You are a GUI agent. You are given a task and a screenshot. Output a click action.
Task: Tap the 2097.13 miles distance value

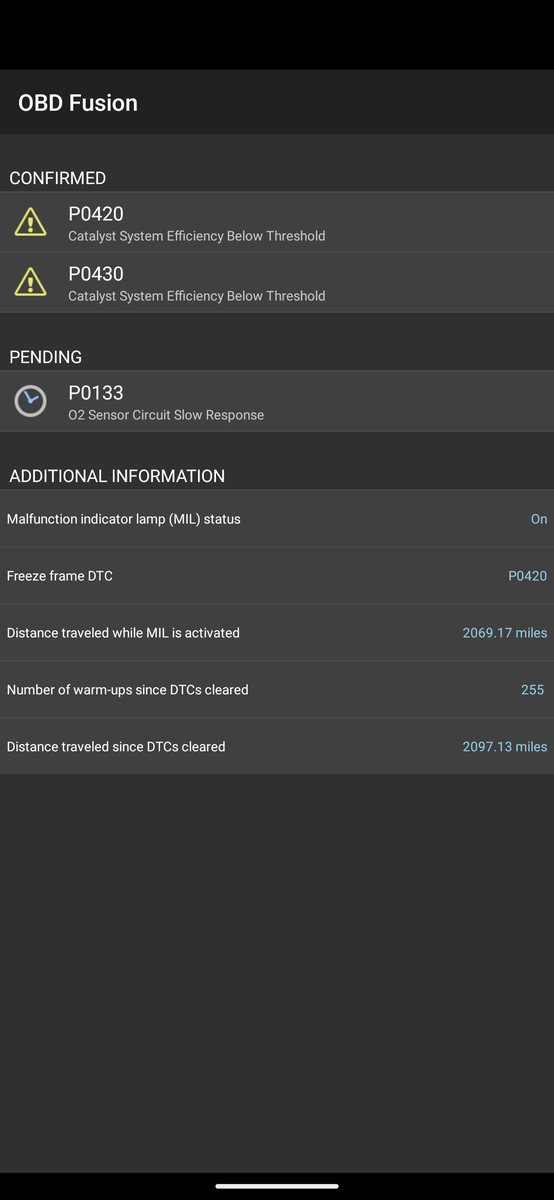click(505, 747)
